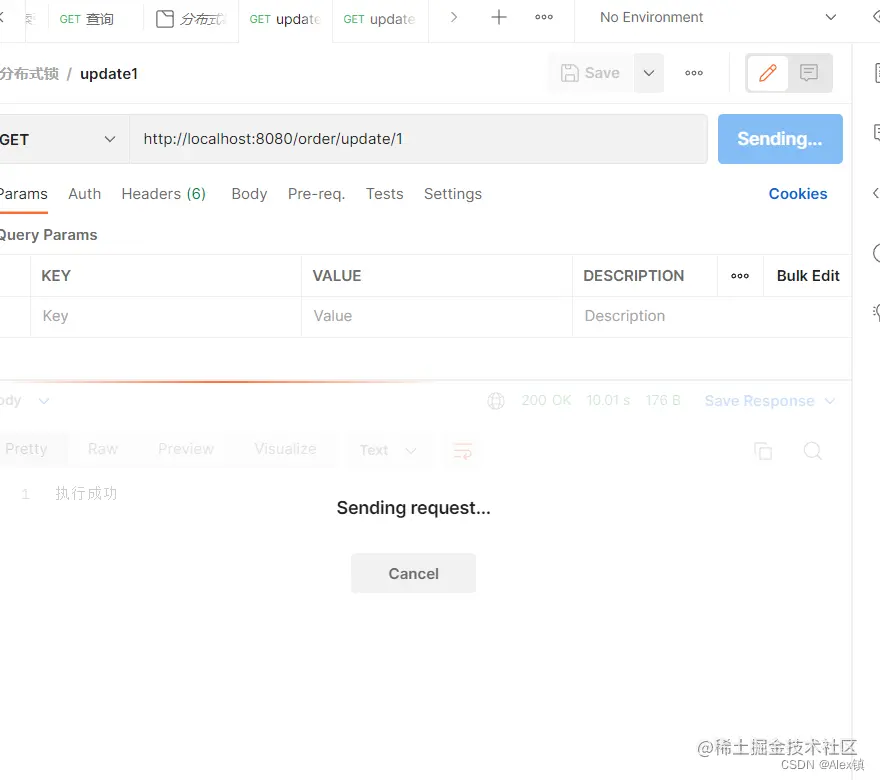
Task: Open the Headers (6) tab
Action: pos(164,194)
